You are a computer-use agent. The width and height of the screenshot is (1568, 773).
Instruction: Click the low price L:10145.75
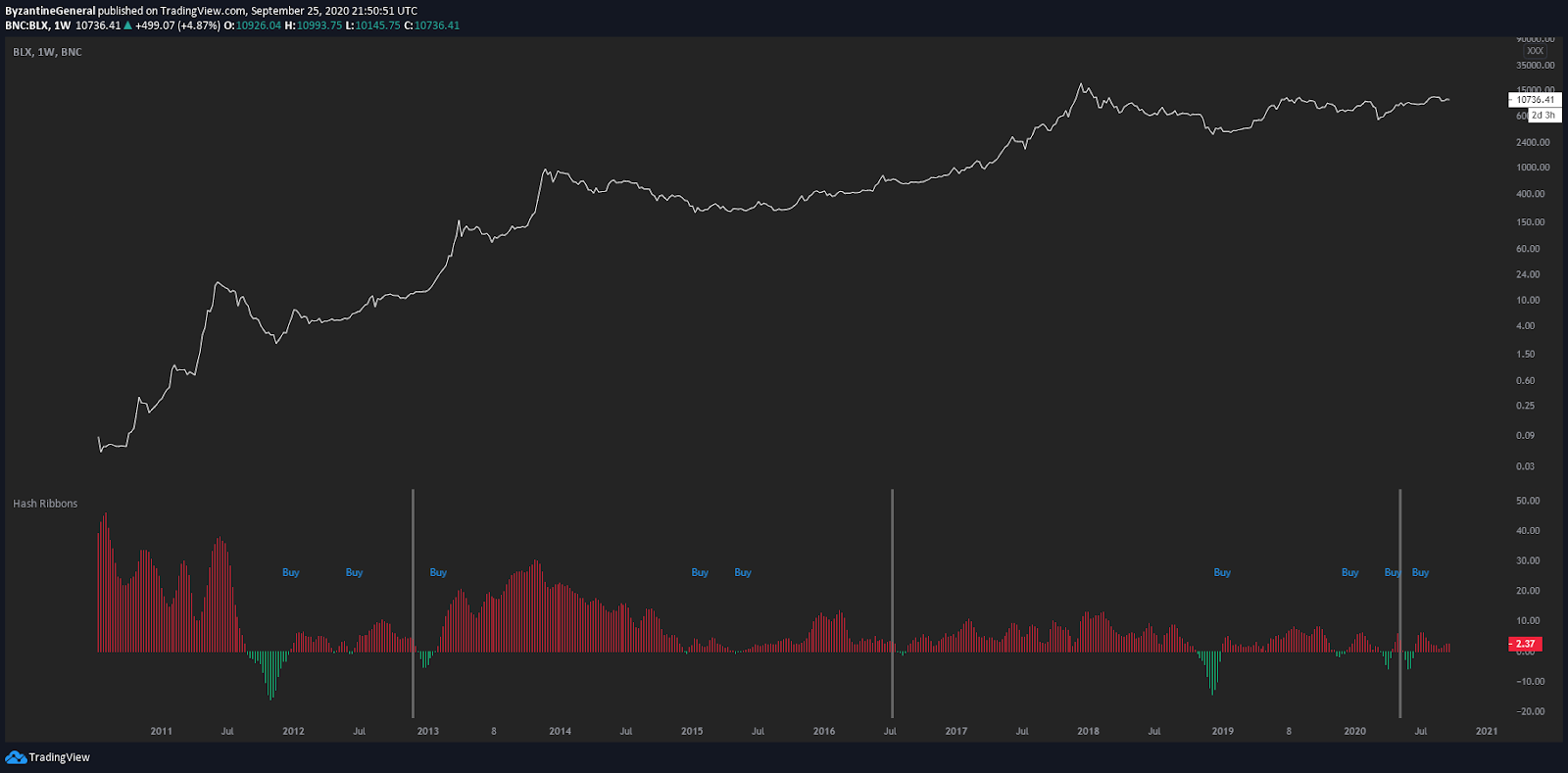pyautogui.click(x=373, y=25)
